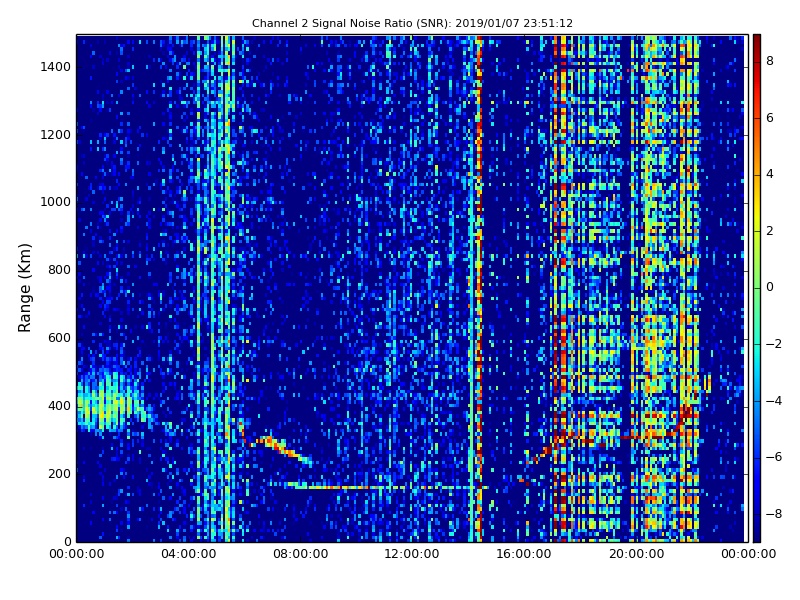
Task: Click the 1000 tick label on range axis
Action: [55, 202]
